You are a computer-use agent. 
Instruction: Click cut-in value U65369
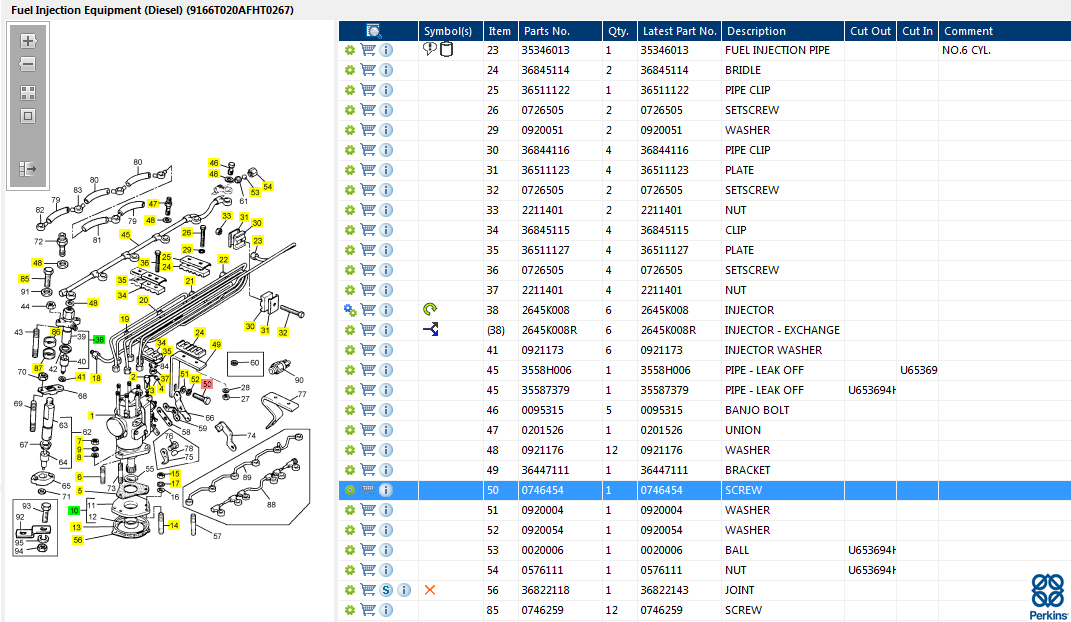[918, 370]
